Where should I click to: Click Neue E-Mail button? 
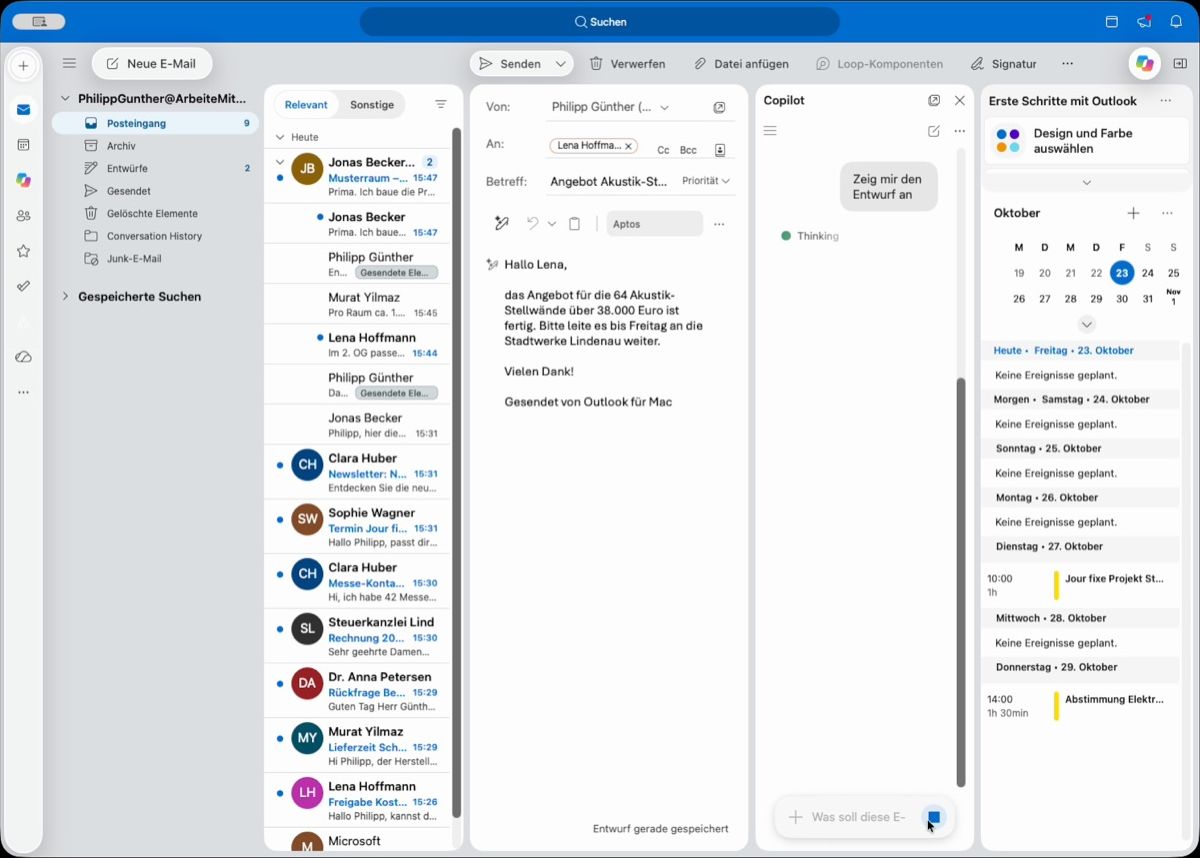(151, 63)
